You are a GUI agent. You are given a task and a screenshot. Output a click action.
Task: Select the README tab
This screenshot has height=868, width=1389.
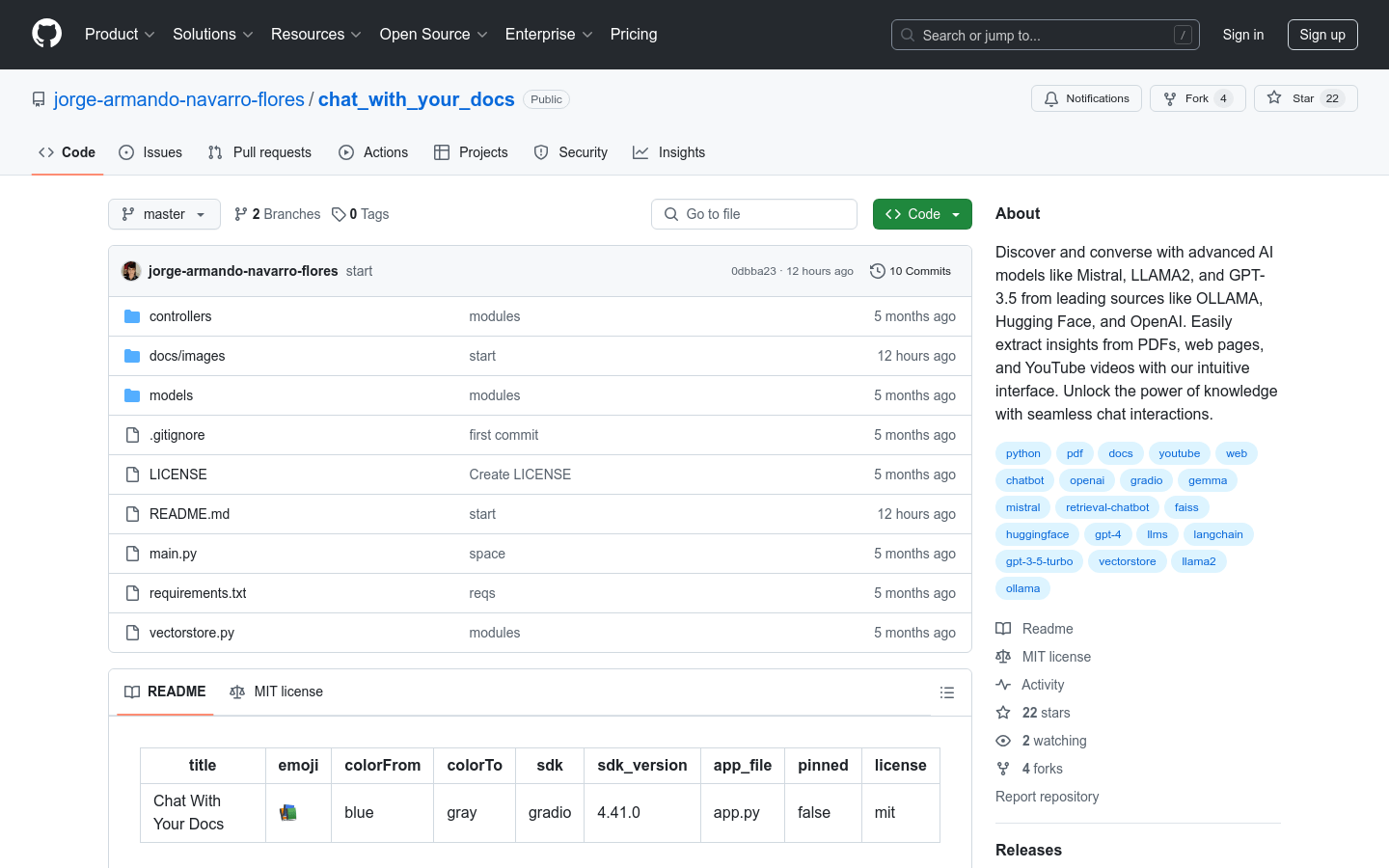[165, 692]
